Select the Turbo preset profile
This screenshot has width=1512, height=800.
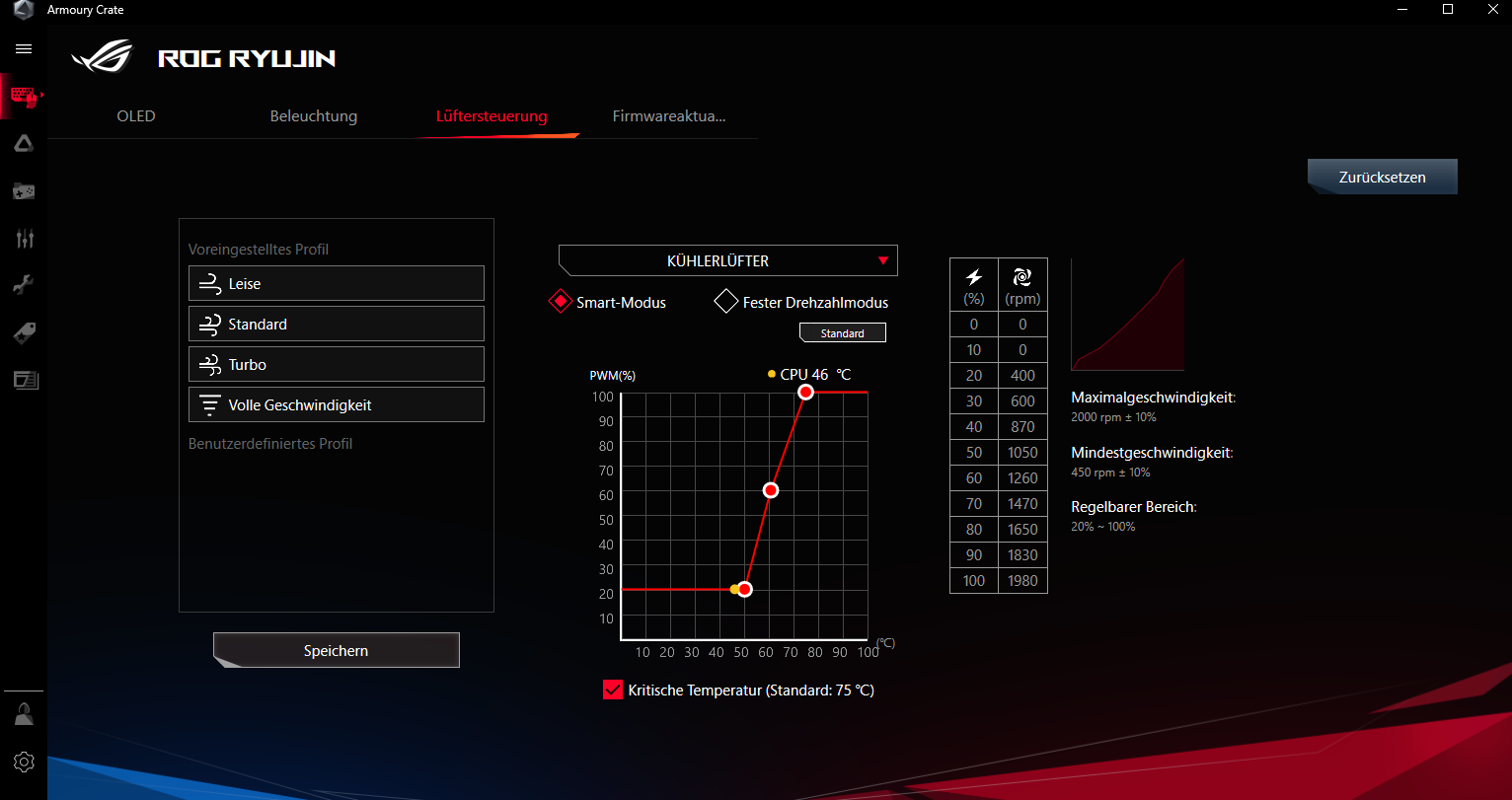coord(337,364)
